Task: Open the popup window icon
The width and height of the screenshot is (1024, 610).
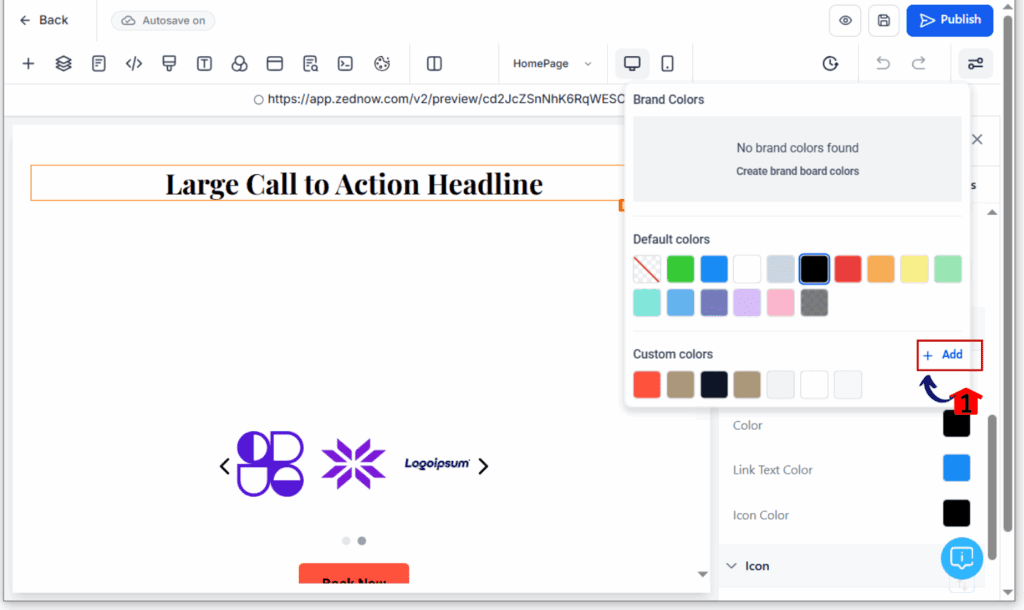Action: [275, 63]
